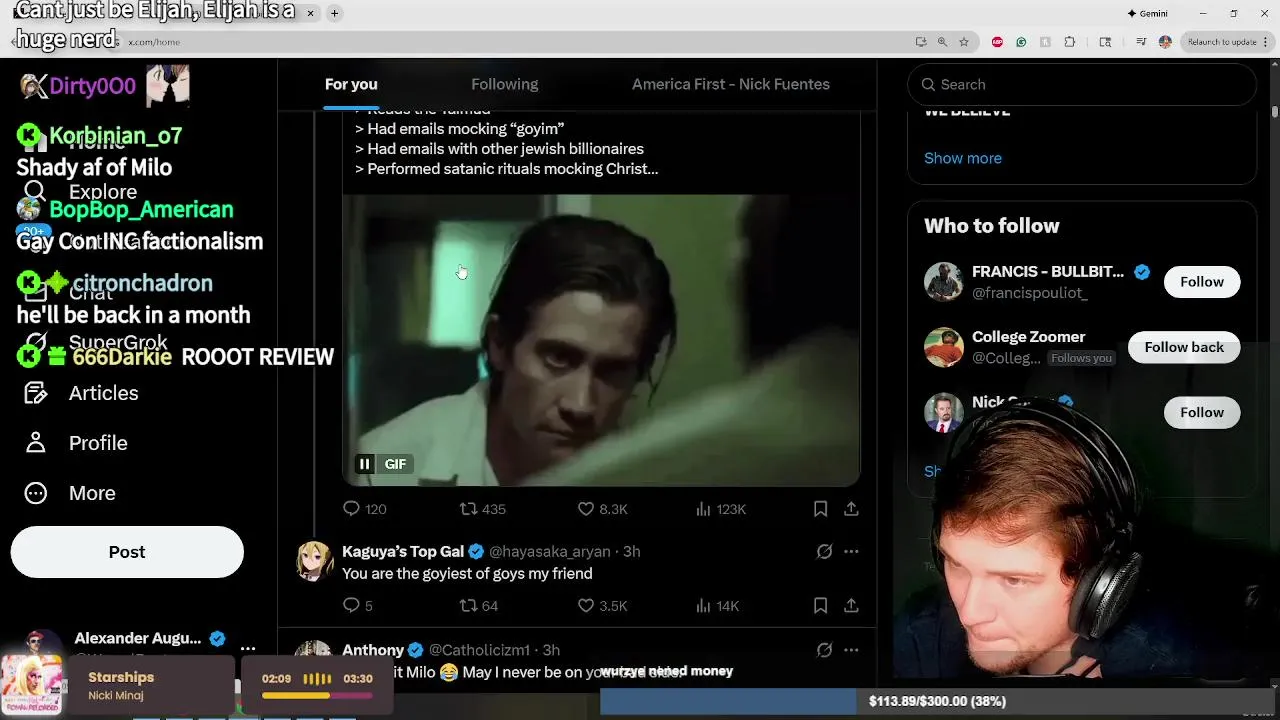Click the install app icon in address bar
The width and height of the screenshot is (1280, 720).
click(x=920, y=42)
